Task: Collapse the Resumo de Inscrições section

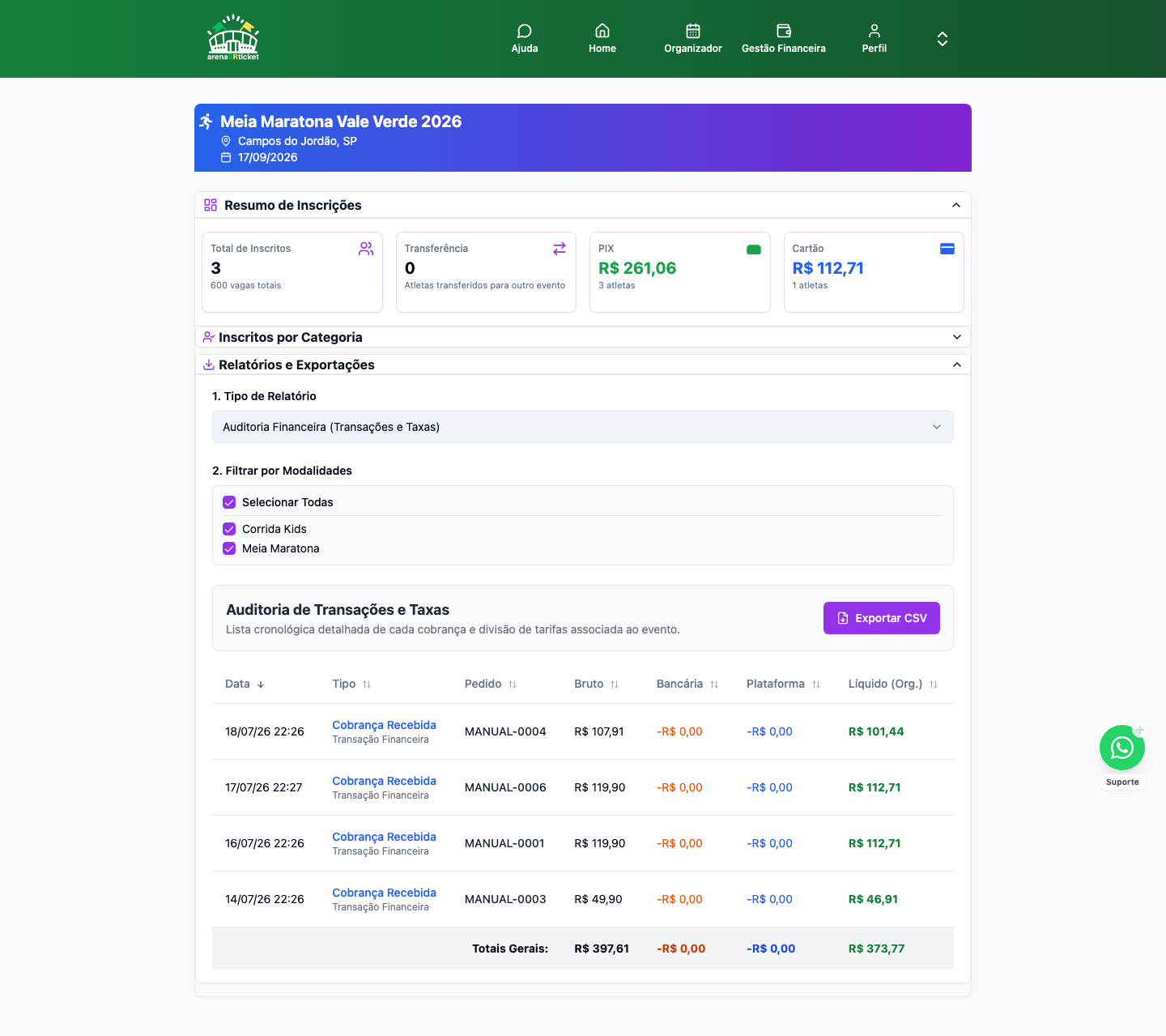Action: (956, 205)
